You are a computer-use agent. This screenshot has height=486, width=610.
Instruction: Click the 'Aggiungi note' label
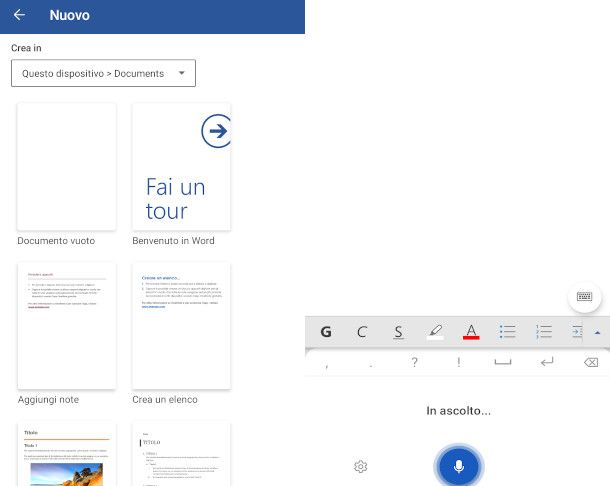(48, 400)
